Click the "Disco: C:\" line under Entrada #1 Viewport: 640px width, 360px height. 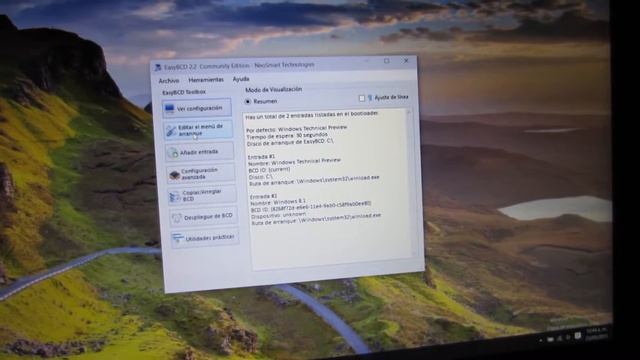pos(261,177)
